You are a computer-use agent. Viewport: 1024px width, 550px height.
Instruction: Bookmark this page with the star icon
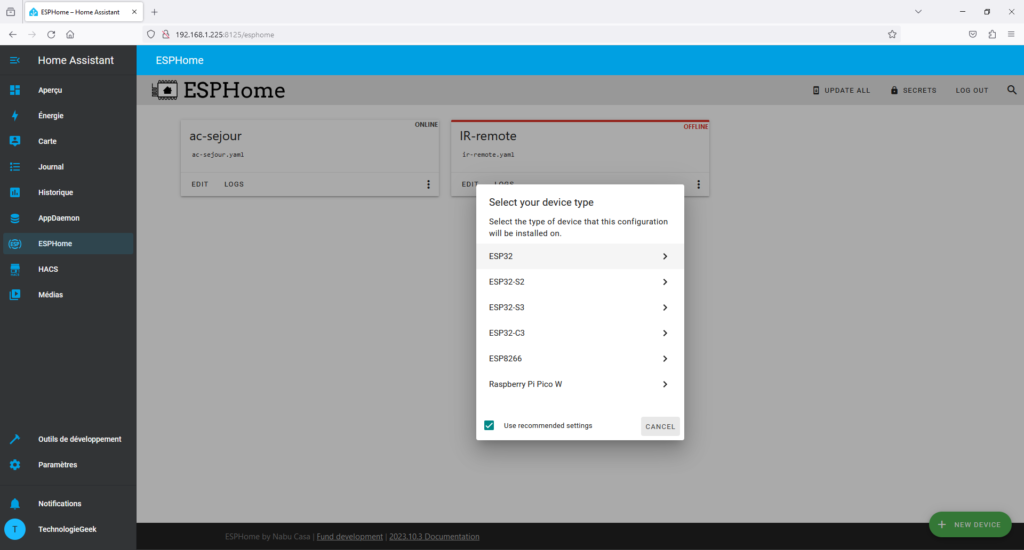click(892, 35)
